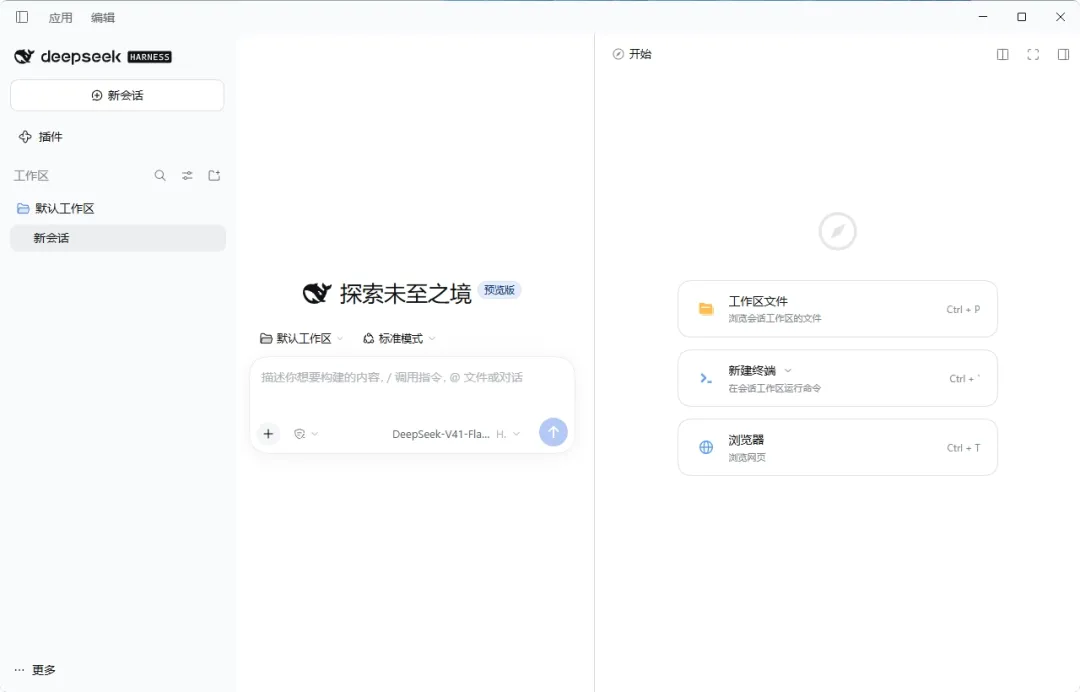
Task: Click the large compass icon
Action: 838,231
